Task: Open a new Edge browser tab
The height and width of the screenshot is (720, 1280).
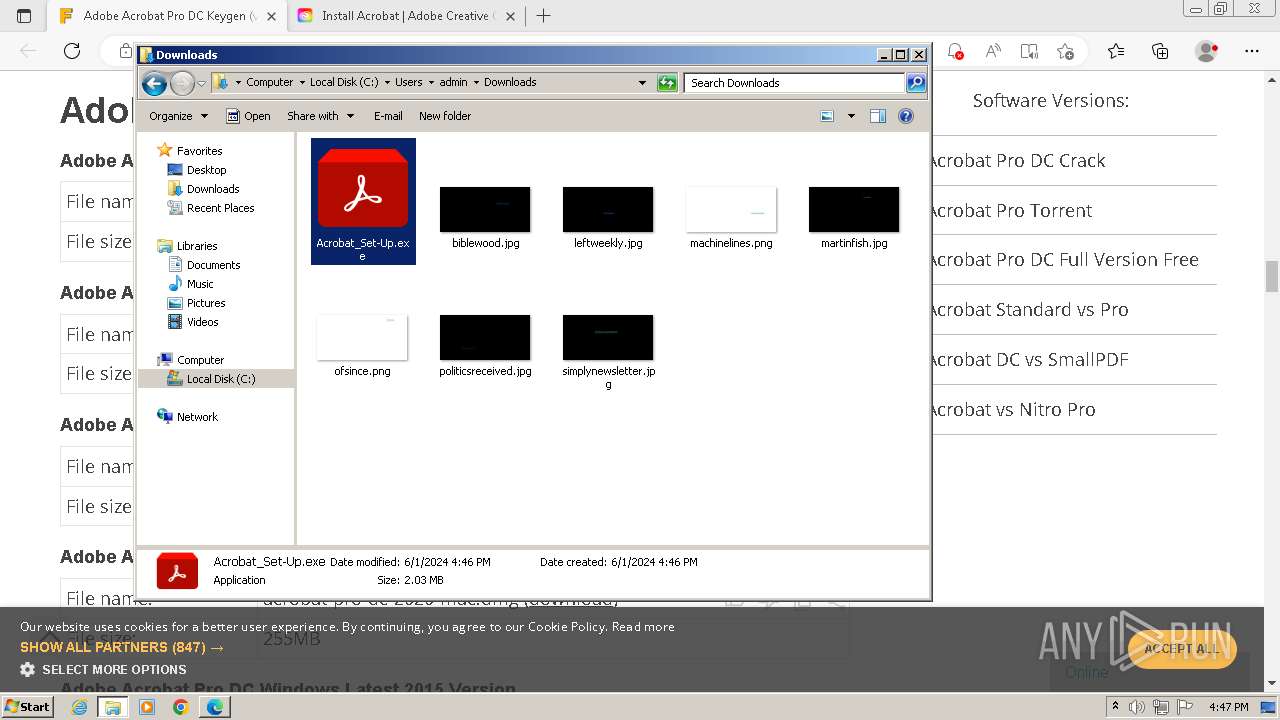Action: (x=544, y=16)
